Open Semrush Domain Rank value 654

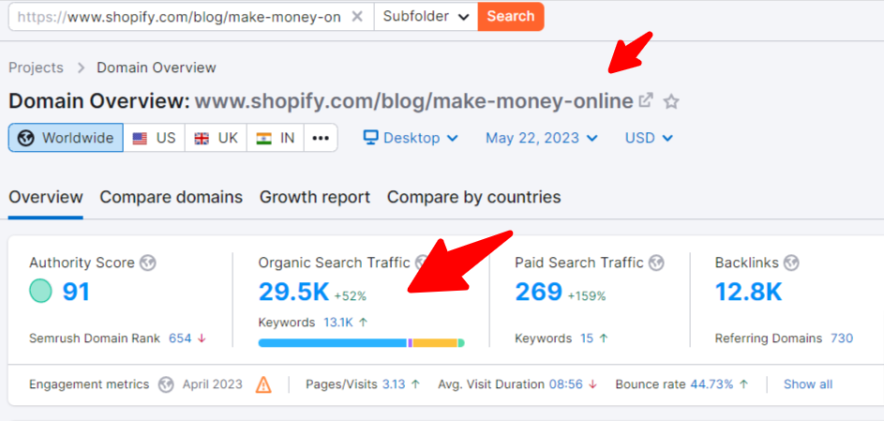[x=180, y=338]
